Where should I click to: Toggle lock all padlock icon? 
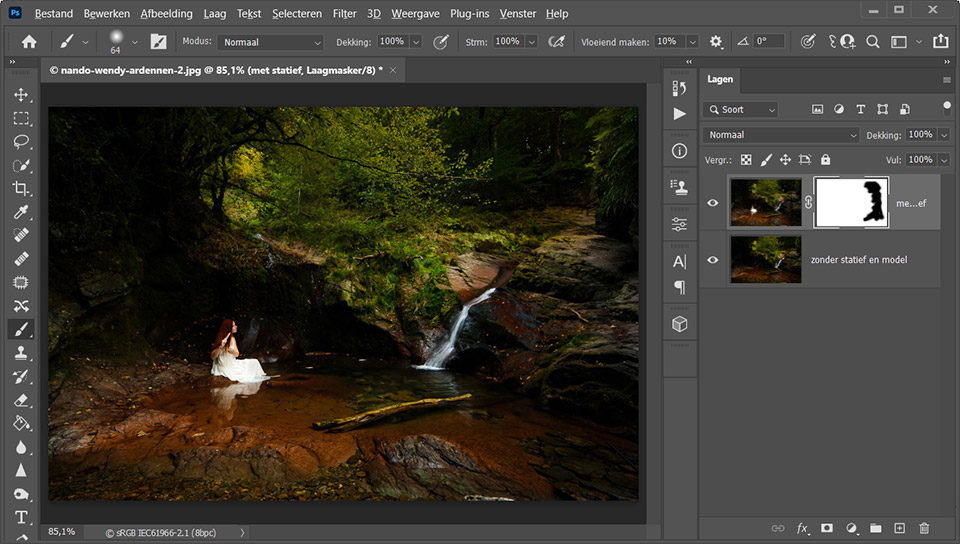pyautogui.click(x=825, y=160)
